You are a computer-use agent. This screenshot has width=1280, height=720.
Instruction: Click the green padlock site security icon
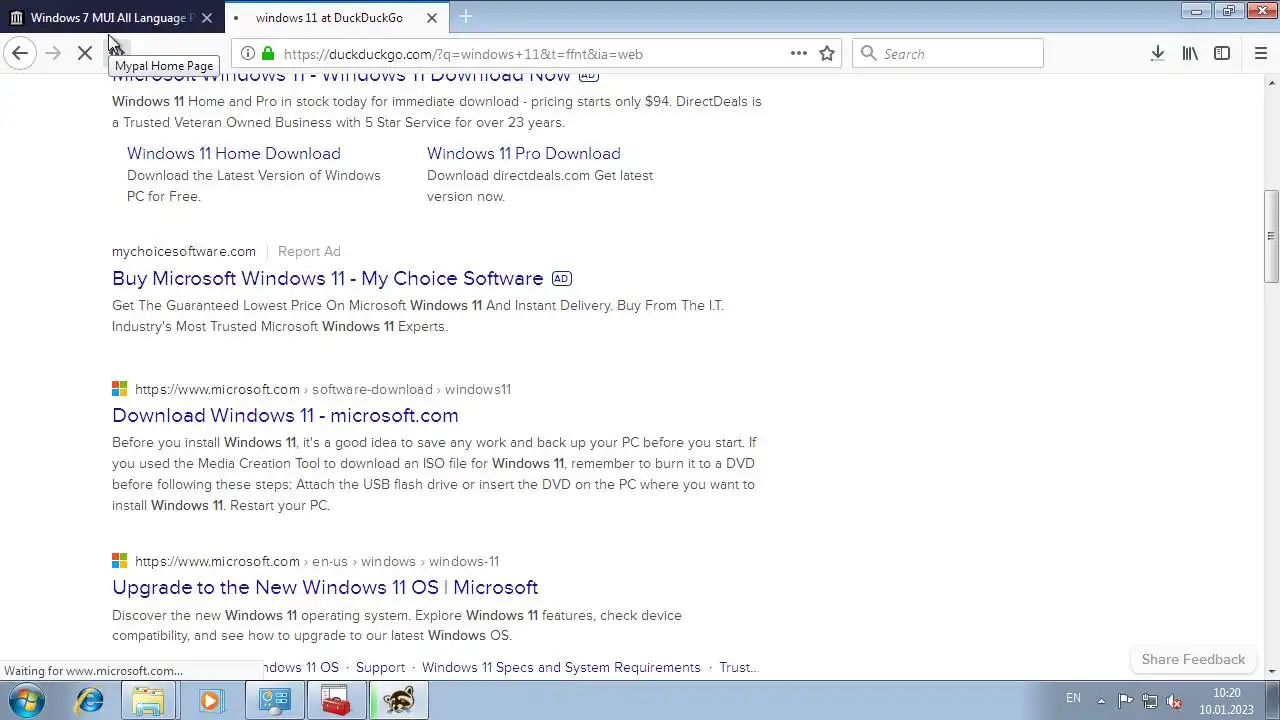(x=268, y=54)
